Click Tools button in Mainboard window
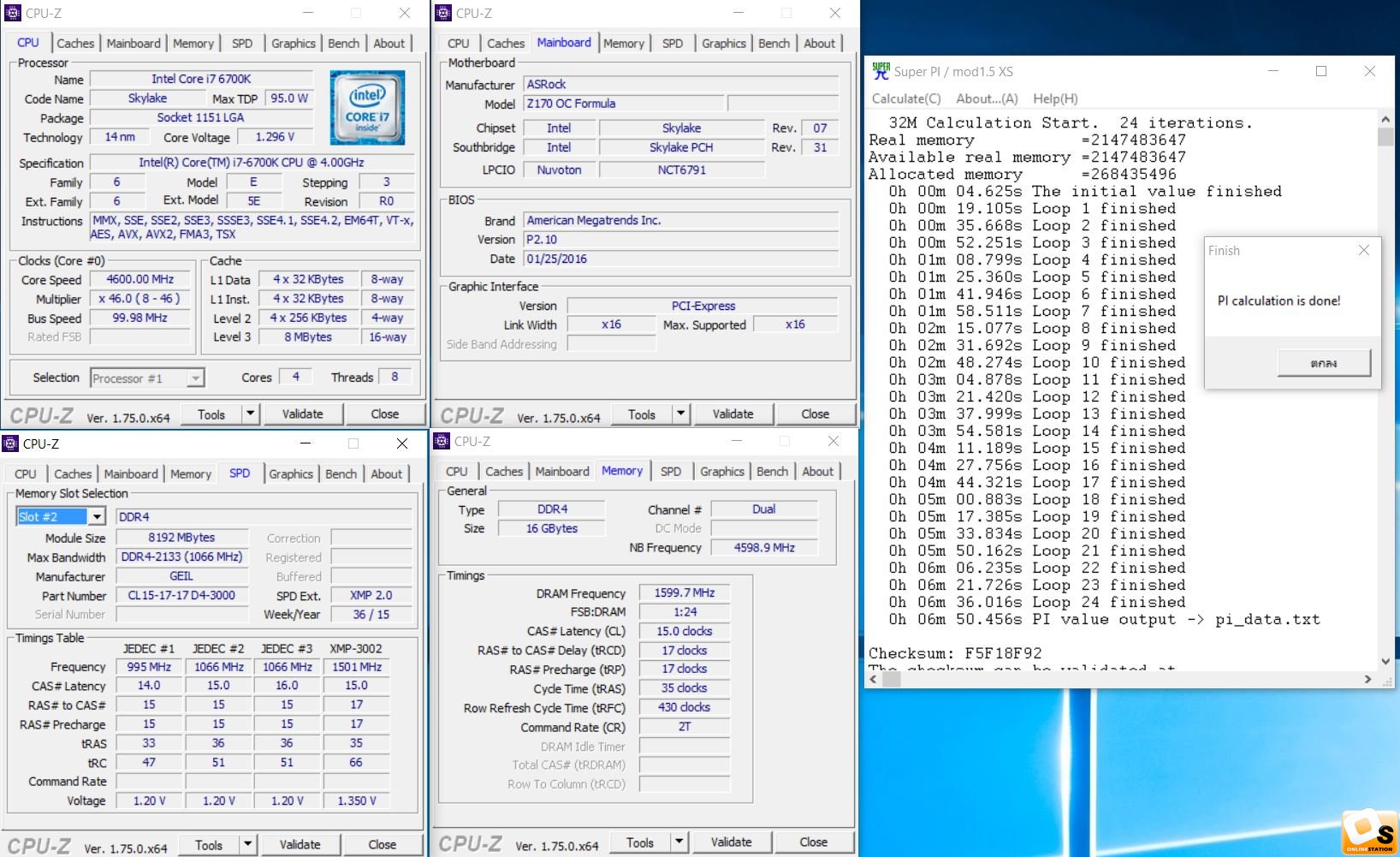The height and width of the screenshot is (857, 1400). pos(642,414)
